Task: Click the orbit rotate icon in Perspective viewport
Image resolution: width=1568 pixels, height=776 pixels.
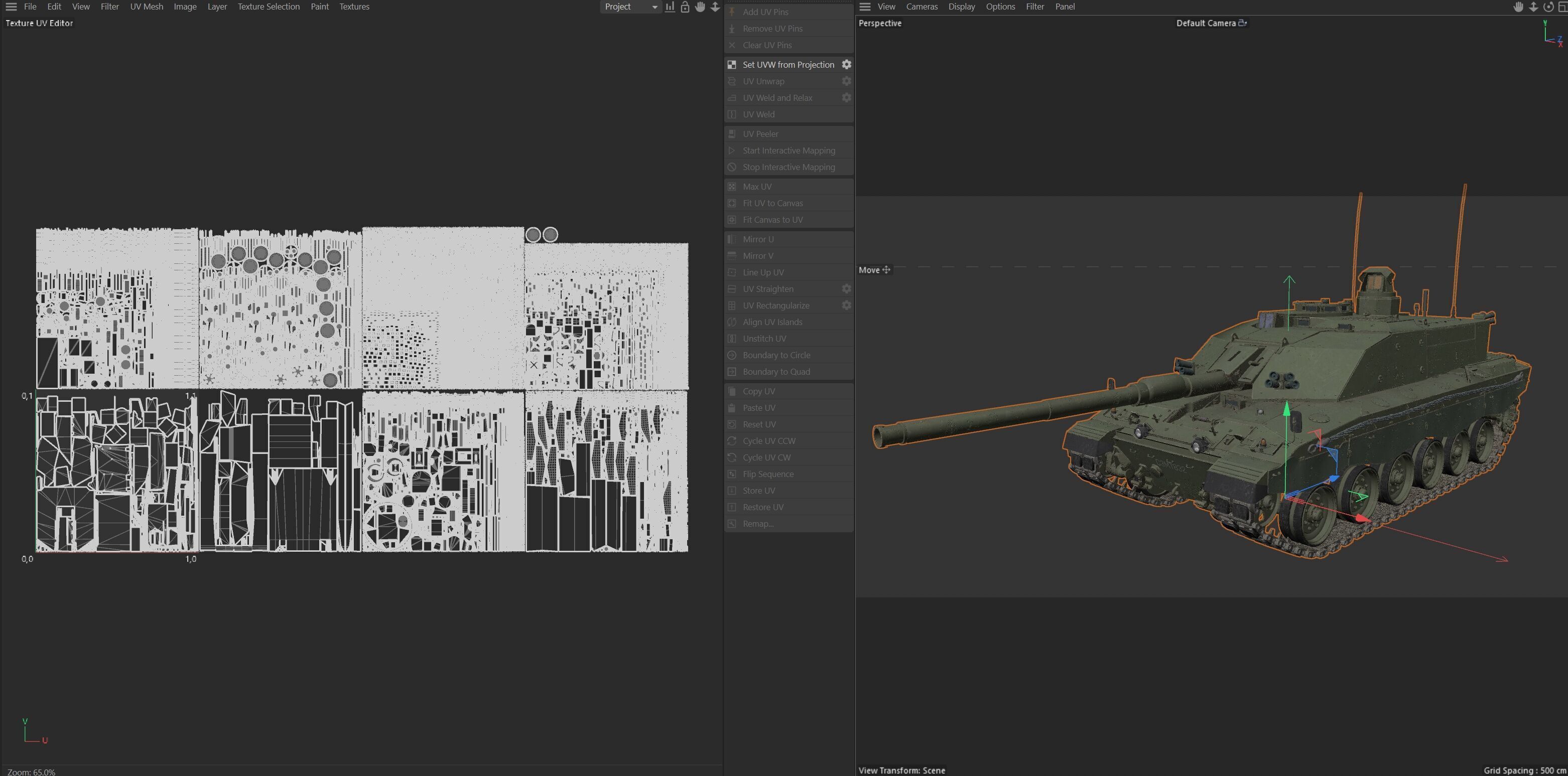Action: click(1548, 7)
